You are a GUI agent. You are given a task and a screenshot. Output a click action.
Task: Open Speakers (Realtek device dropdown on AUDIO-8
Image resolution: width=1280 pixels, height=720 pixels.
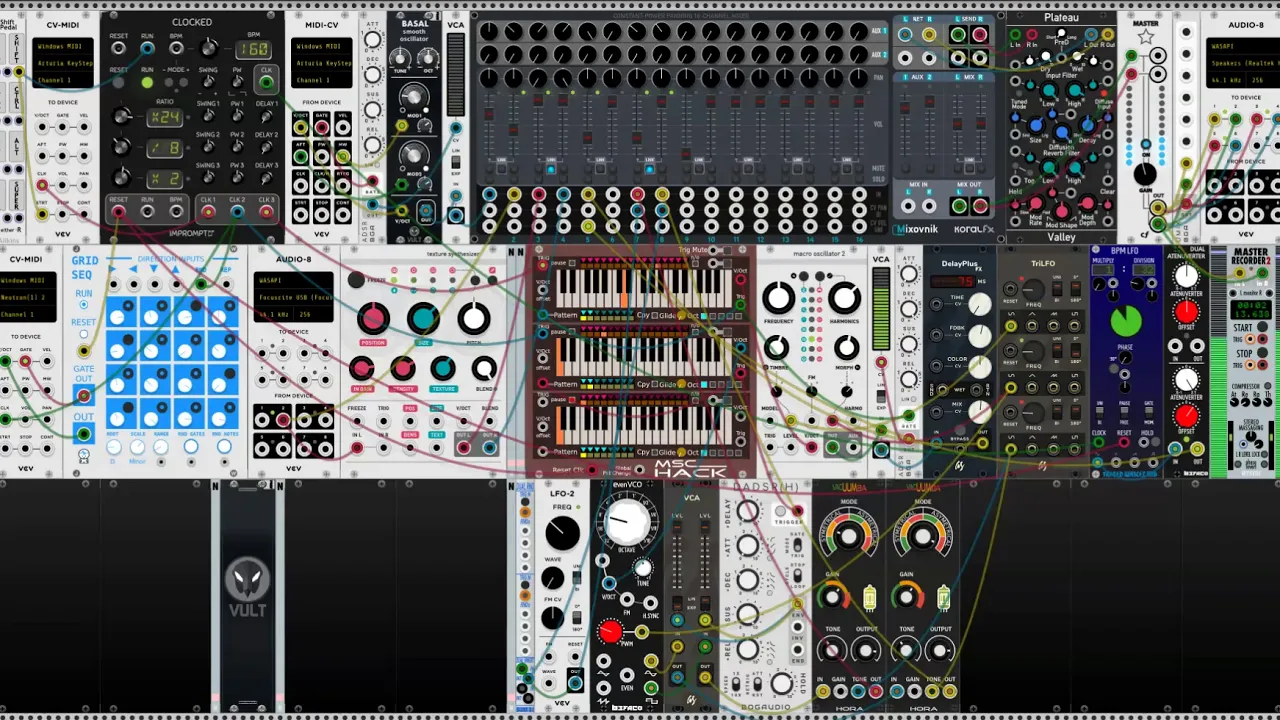pos(1244,63)
